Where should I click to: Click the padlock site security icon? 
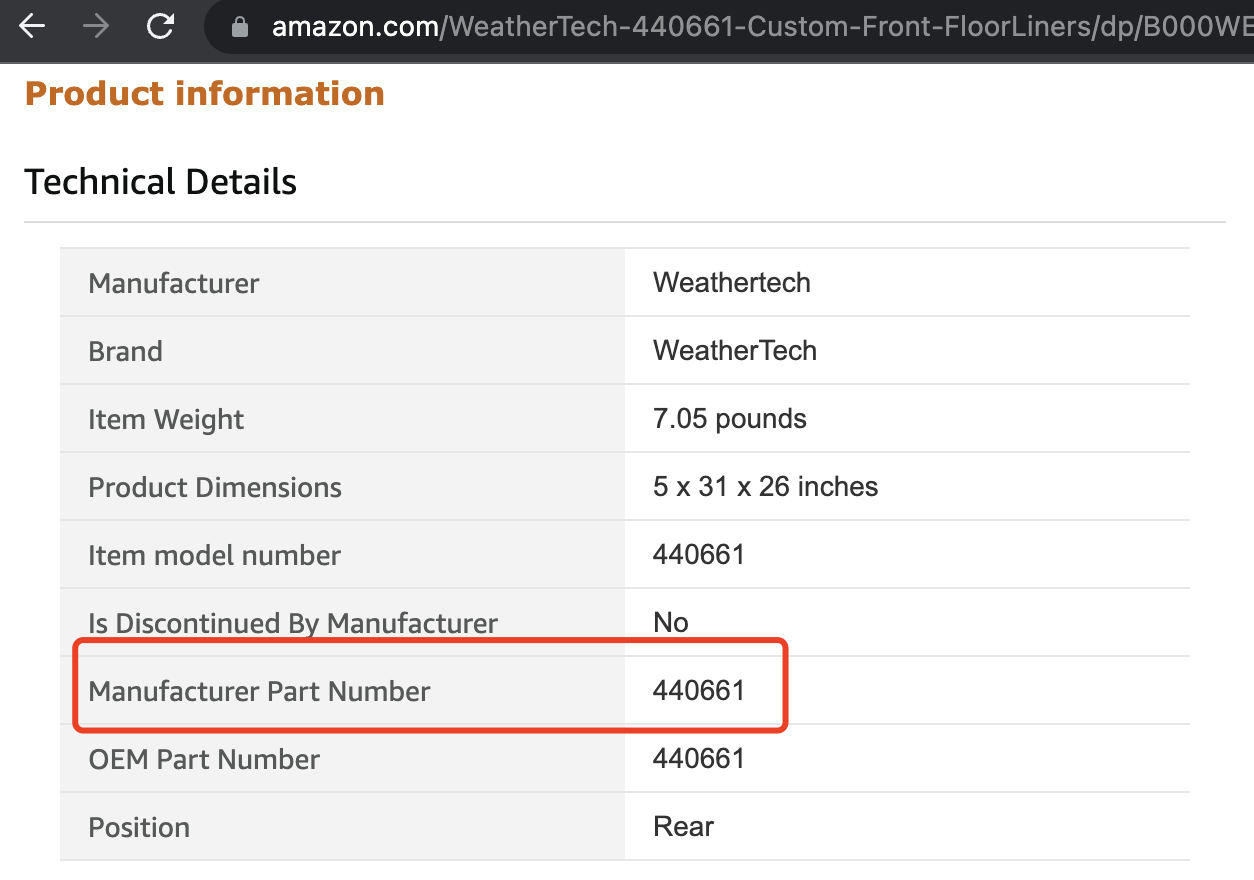240,27
